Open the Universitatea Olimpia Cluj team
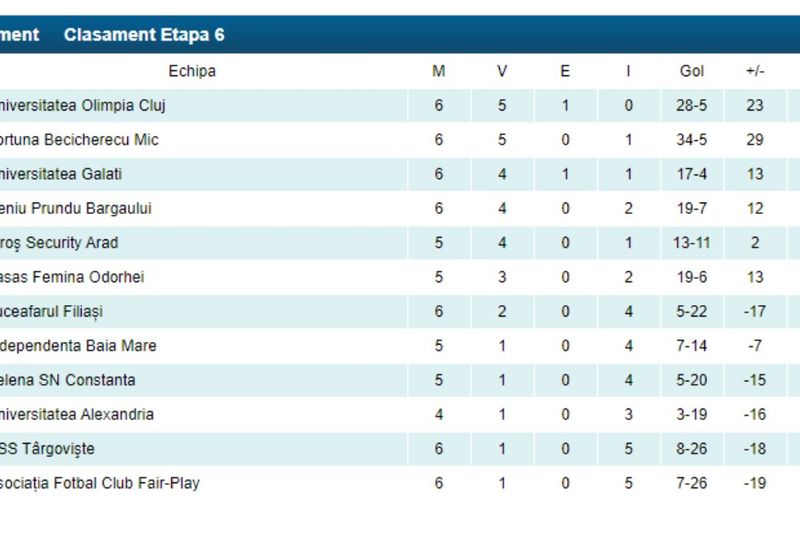Image resolution: width=800 pixels, height=534 pixels. [83, 106]
